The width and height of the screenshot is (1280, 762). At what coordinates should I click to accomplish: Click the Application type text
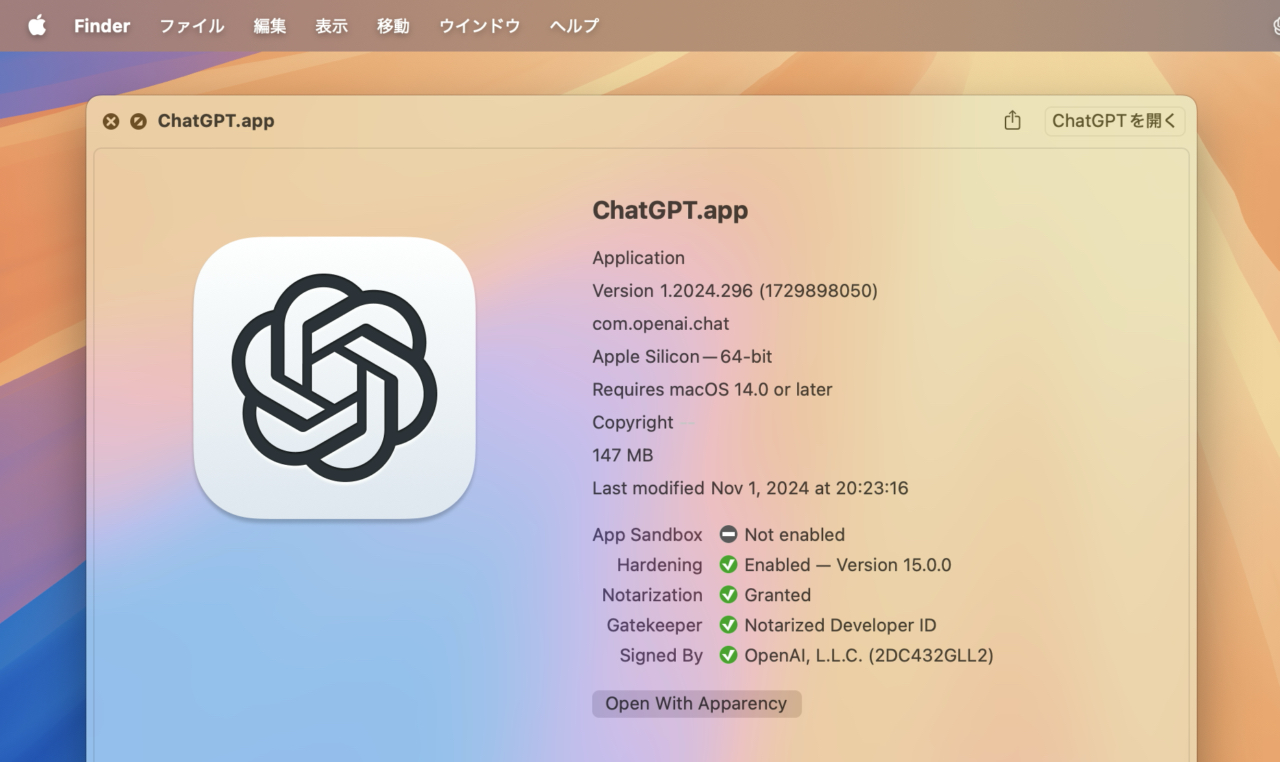click(638, 258)
